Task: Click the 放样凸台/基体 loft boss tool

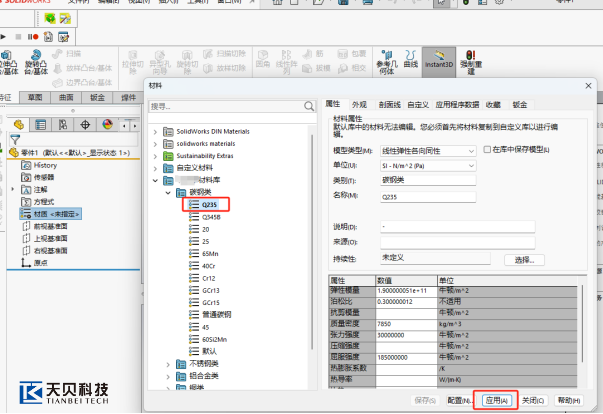Action: [83, 68]
